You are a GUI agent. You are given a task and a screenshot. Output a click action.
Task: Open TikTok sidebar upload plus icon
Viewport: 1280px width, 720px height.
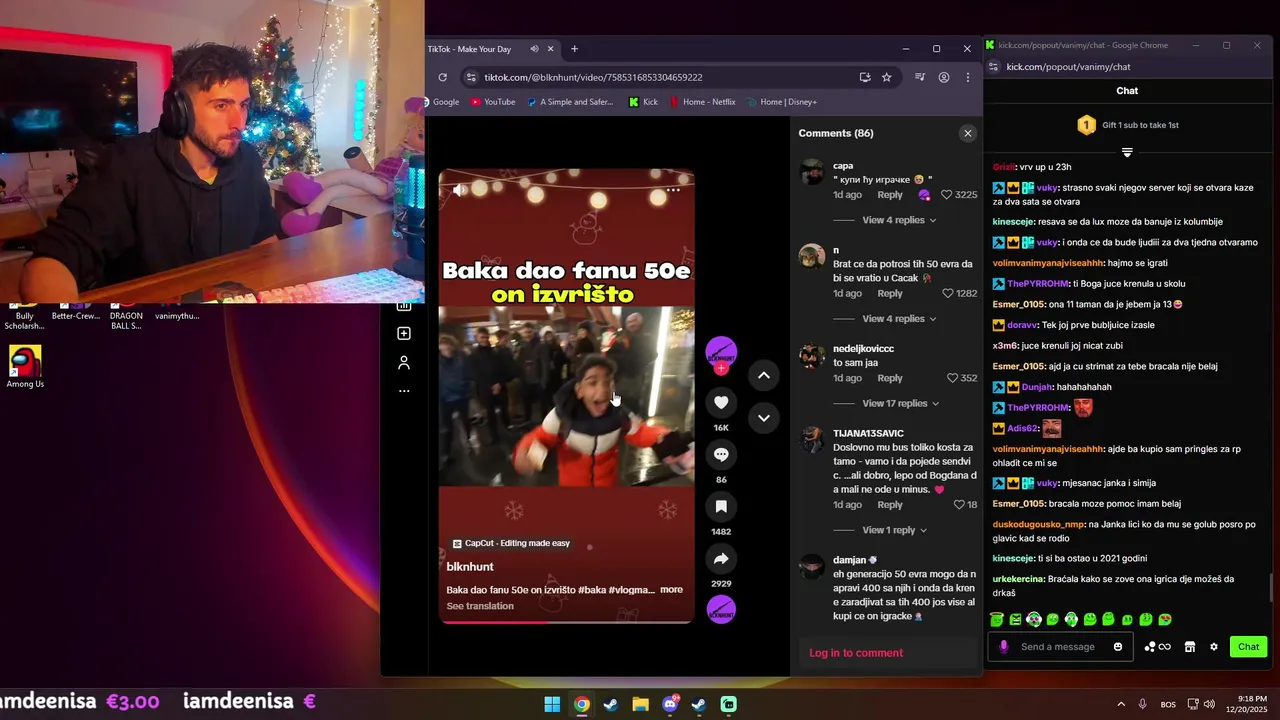click(x=404, y=333)
